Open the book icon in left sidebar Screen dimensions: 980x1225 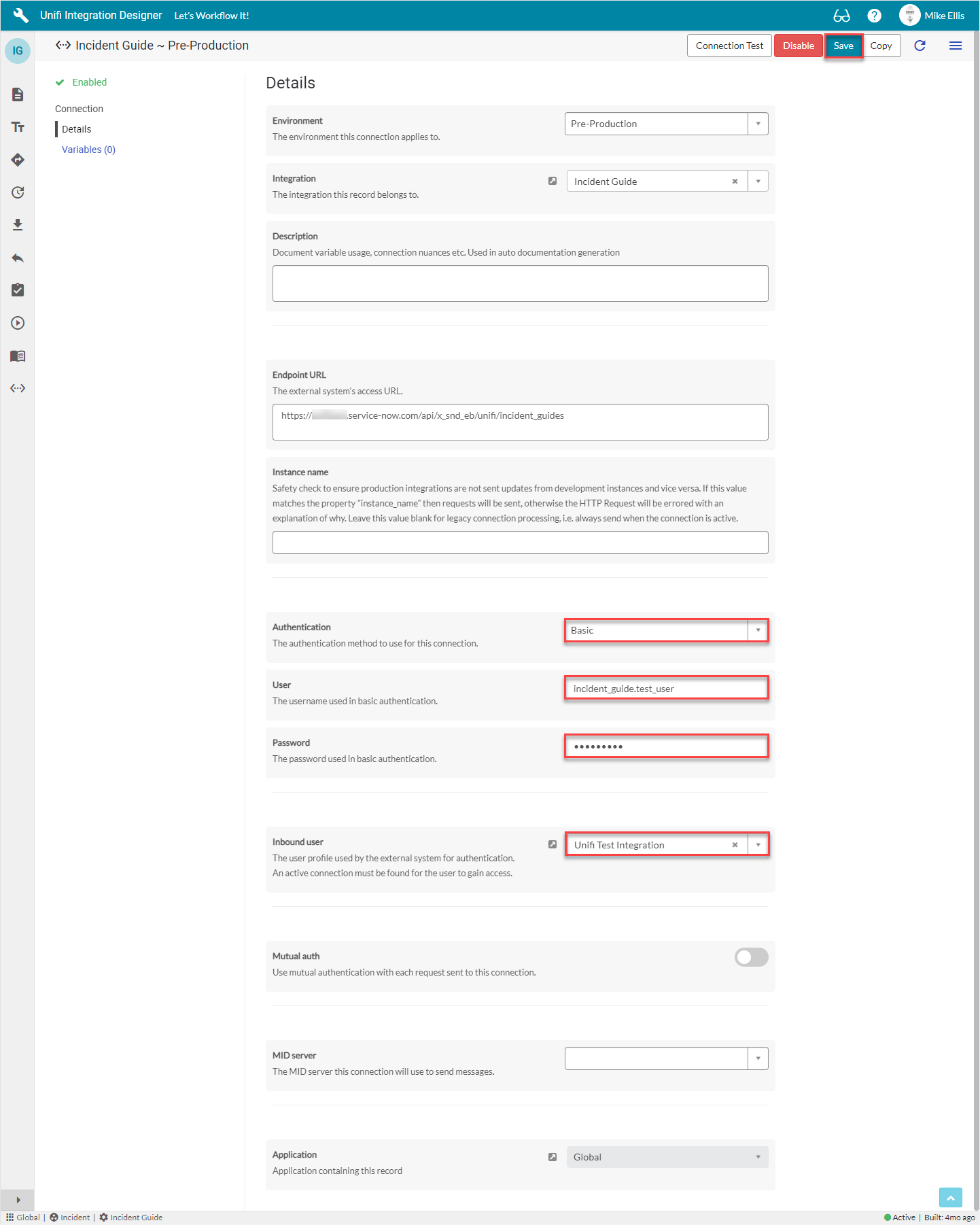tap(18, 356)
